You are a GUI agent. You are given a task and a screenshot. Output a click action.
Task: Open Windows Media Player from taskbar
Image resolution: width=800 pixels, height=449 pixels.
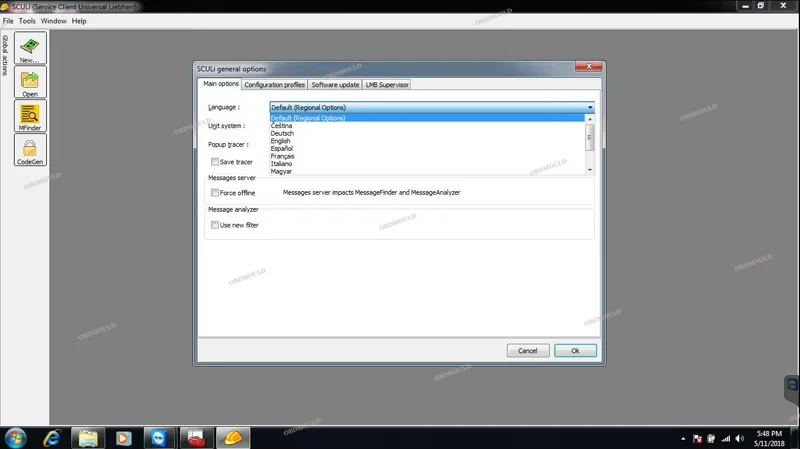point(123,437)
